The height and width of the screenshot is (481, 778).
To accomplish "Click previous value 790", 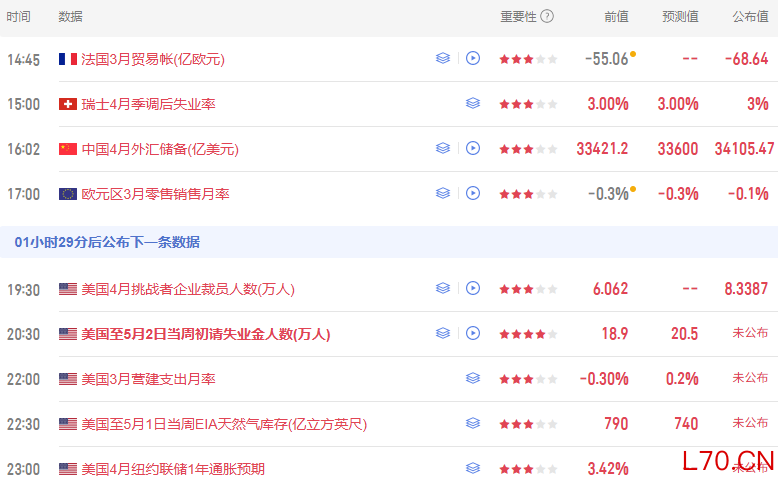I will coord(617,423).
